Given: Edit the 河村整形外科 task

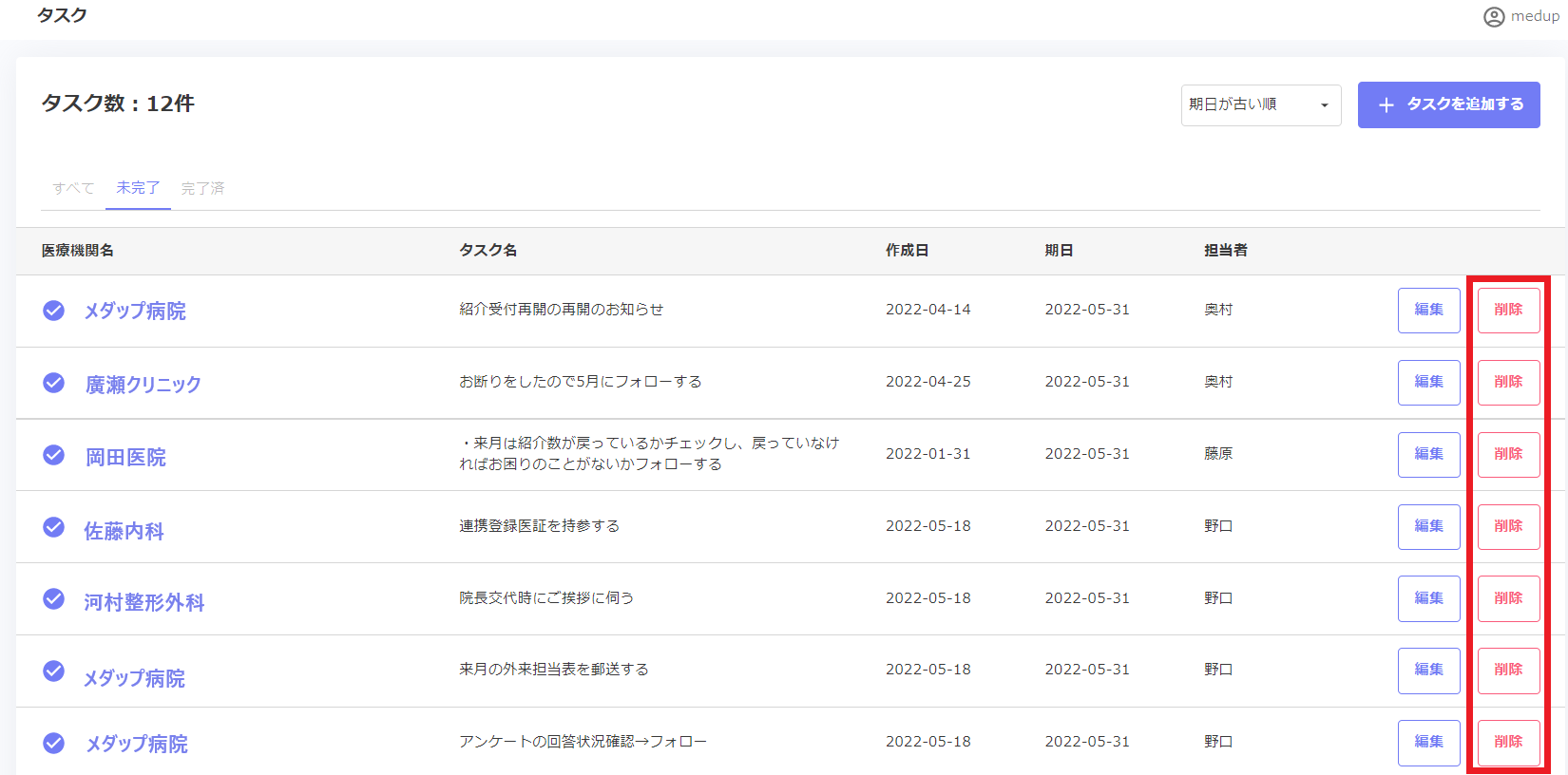Looking at the screenshot, I should tap(1428, 599).
